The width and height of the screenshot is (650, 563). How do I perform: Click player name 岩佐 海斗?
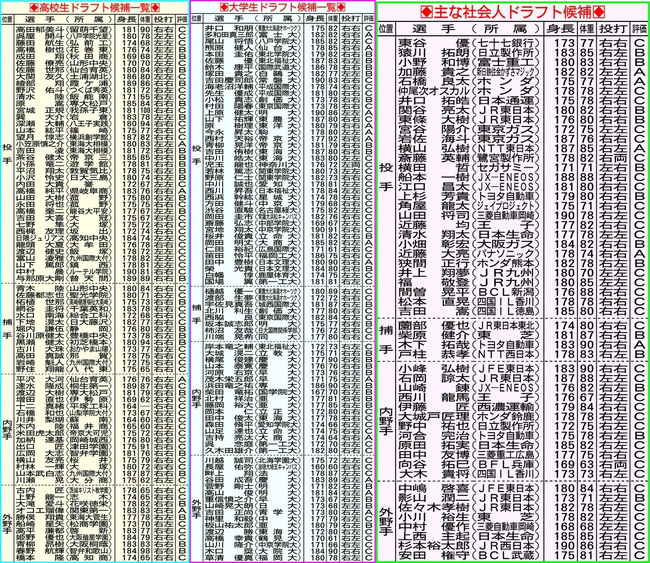pos(434,139)
